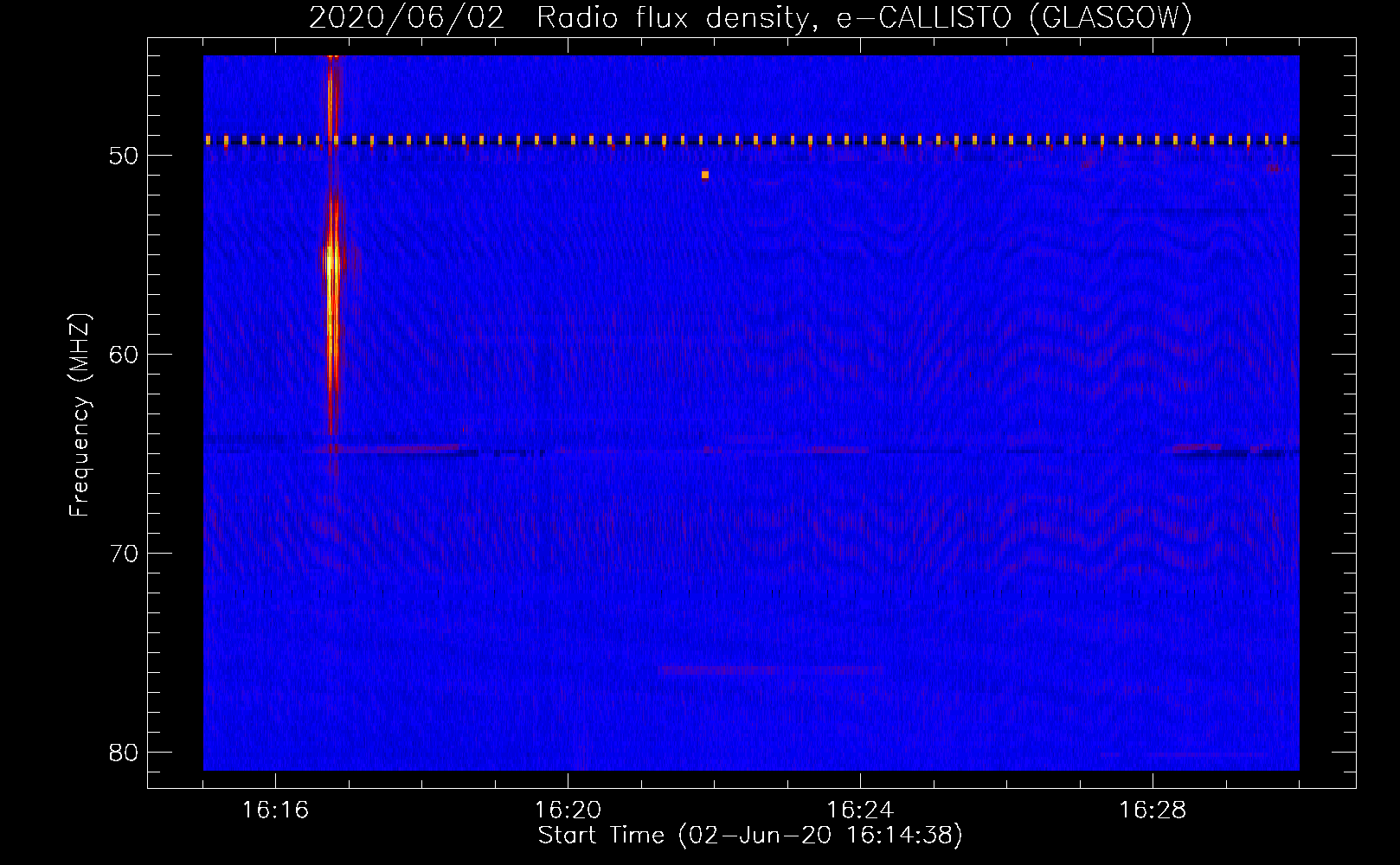Click the 16:16 time tick label

click(275, 810)
